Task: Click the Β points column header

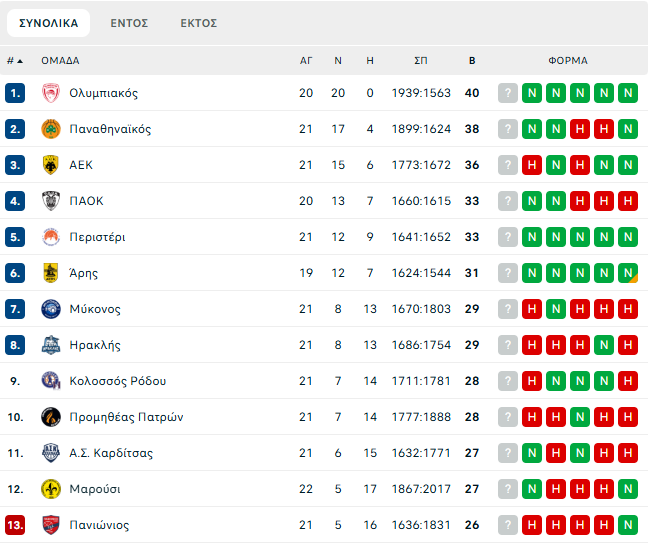Action: point(472,60)
